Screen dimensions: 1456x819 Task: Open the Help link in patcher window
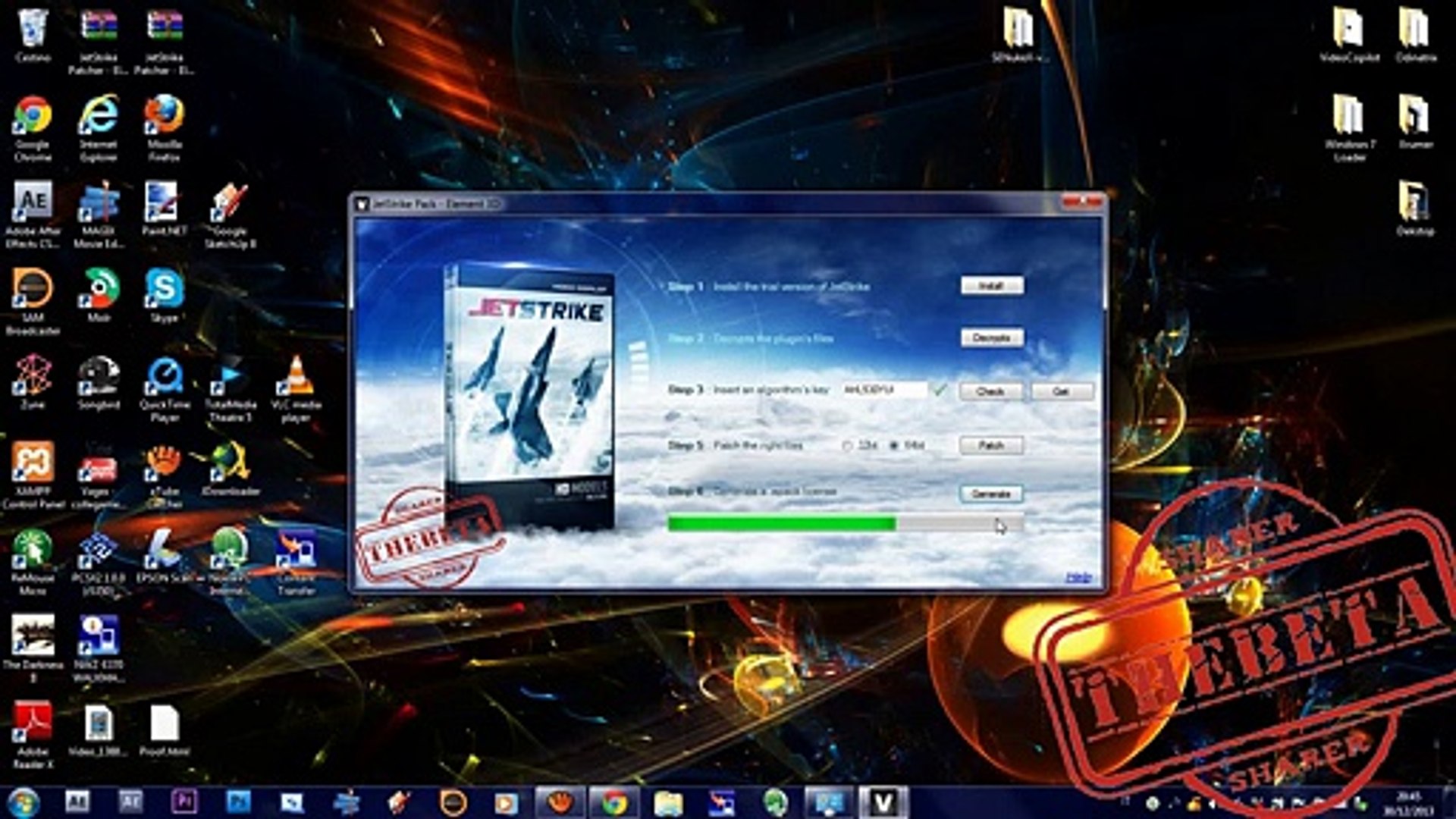(1078, 578)
